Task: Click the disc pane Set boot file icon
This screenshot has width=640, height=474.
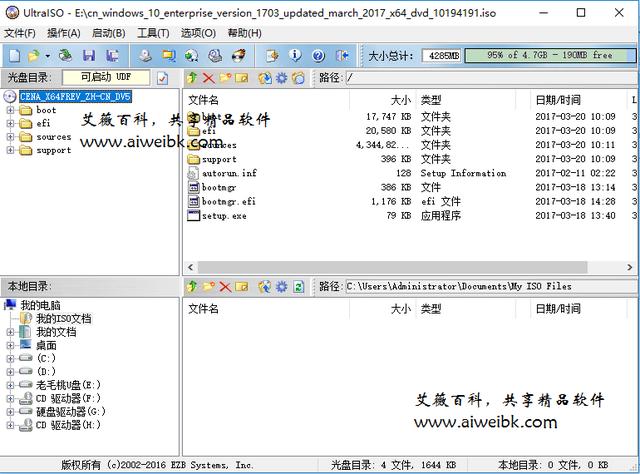Action: pos(298,78)
